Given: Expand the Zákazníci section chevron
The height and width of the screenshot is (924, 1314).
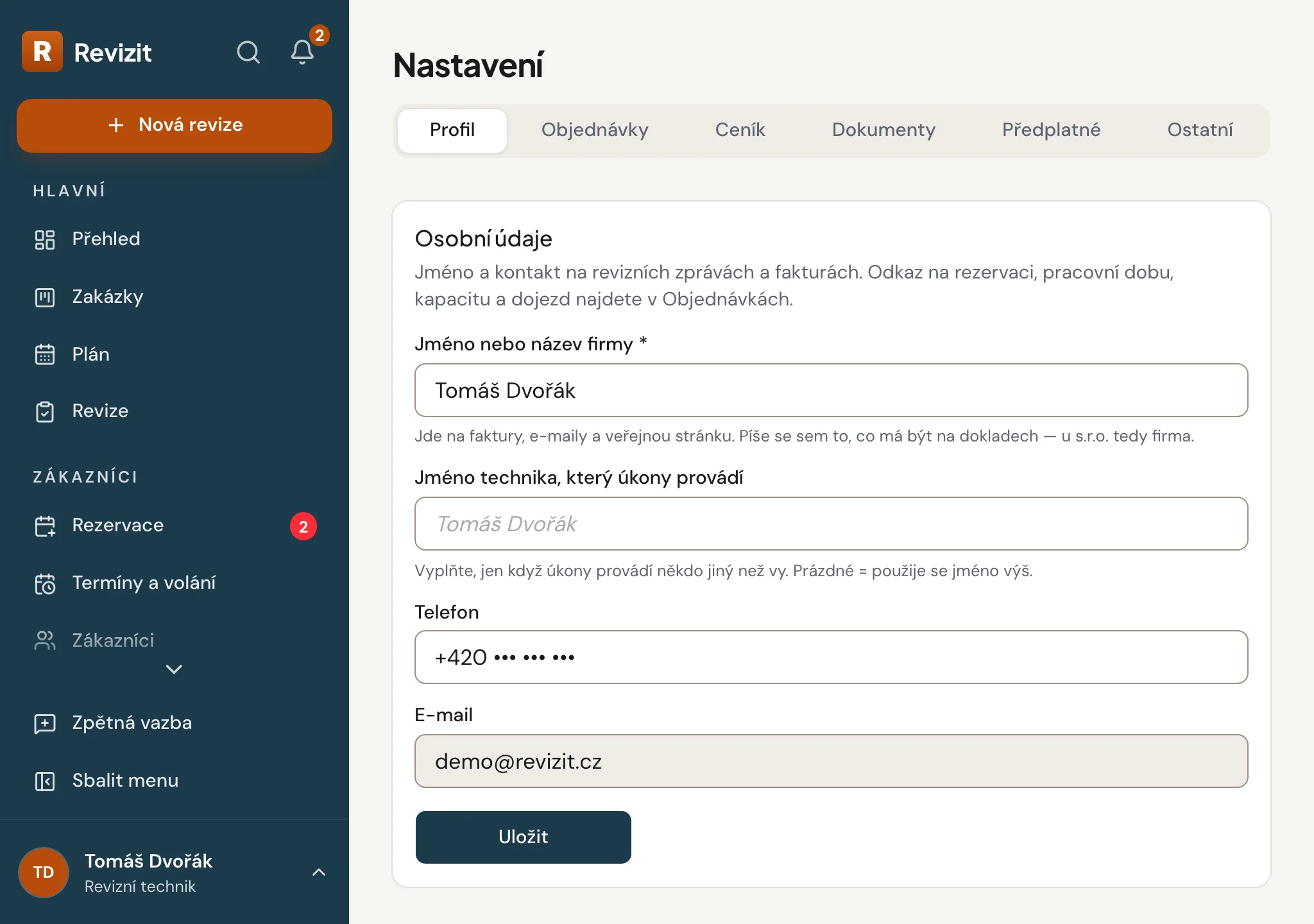Looking at the screenshot, I should coord(174,669).
